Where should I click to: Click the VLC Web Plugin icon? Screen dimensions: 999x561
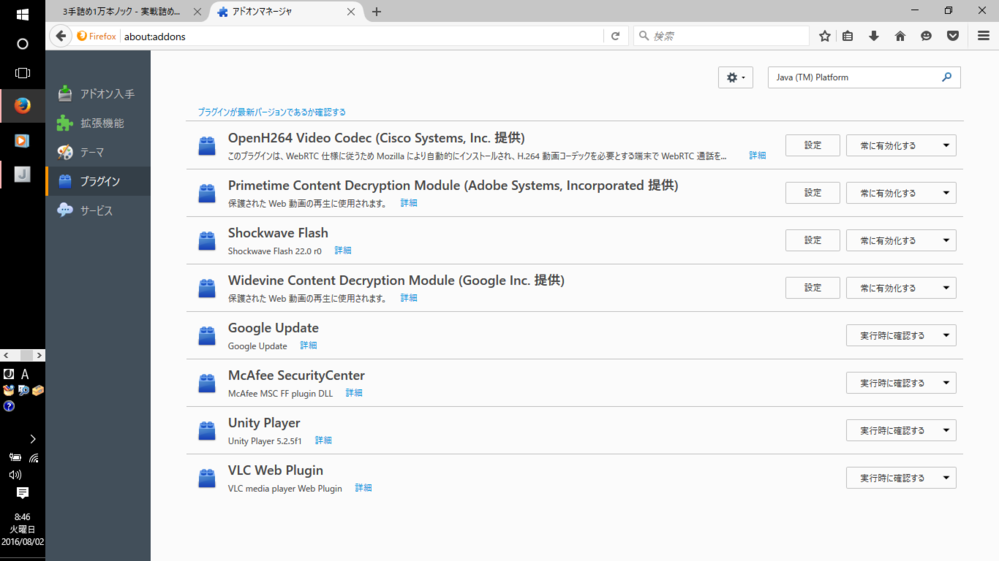click(206, 478)
